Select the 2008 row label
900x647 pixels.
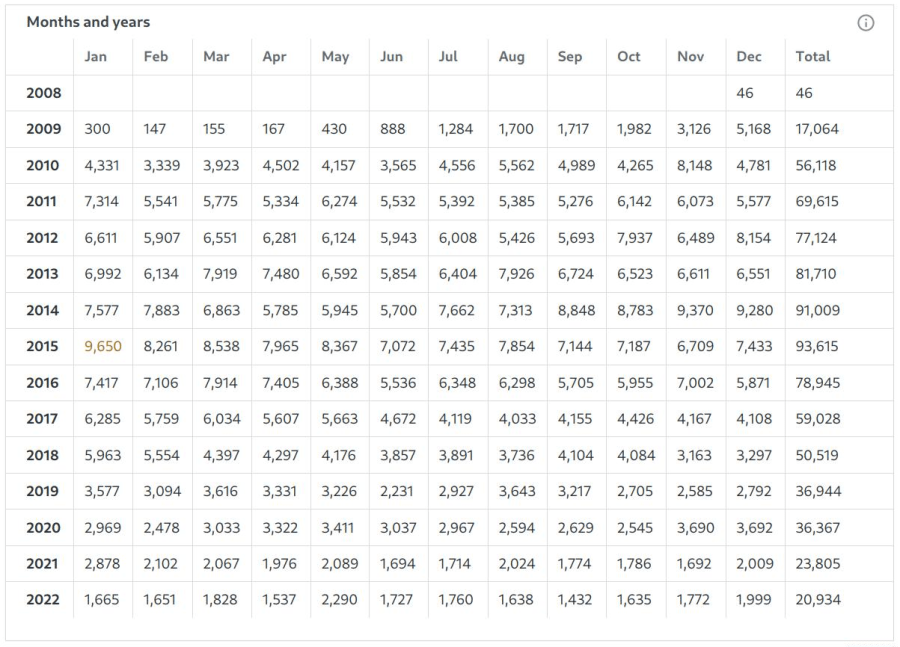pos(46,92)
